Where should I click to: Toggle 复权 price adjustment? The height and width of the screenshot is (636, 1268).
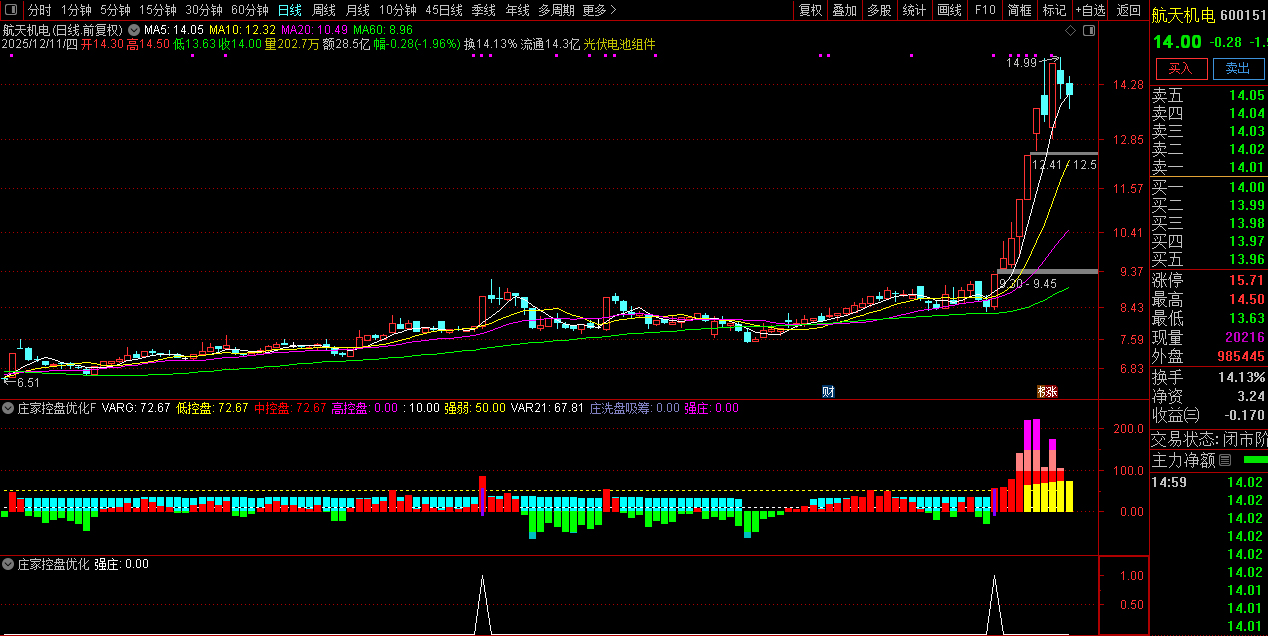pos(810,10)
